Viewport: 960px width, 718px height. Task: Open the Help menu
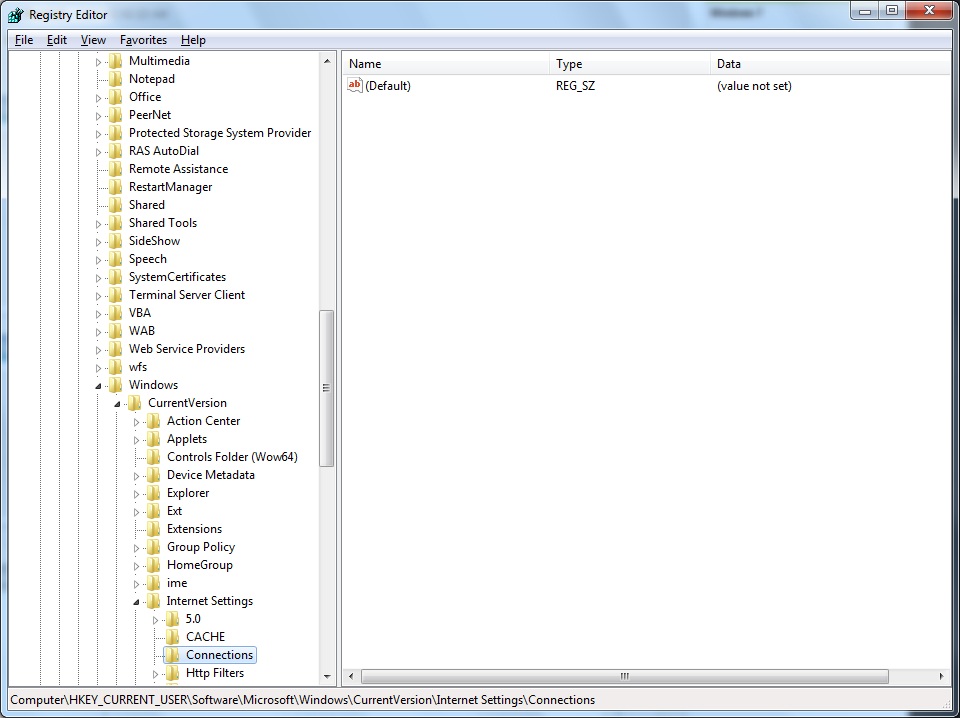point(193,40)
